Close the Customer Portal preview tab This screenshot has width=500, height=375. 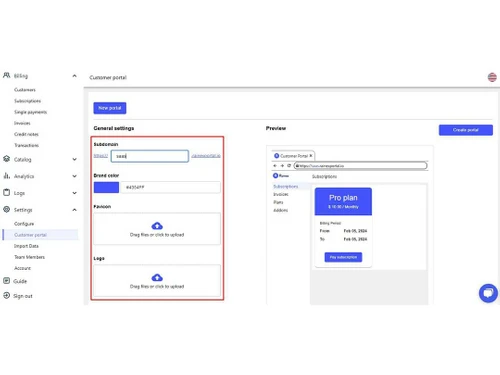pyautogui.click(x=311, y=156)
